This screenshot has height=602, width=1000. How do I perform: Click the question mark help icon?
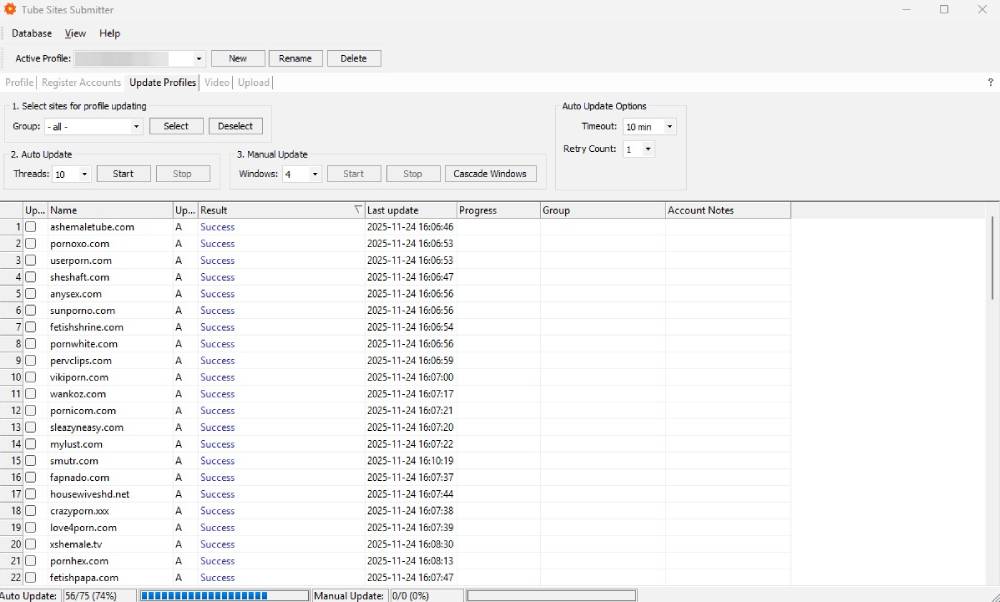[x=990, y=83]
